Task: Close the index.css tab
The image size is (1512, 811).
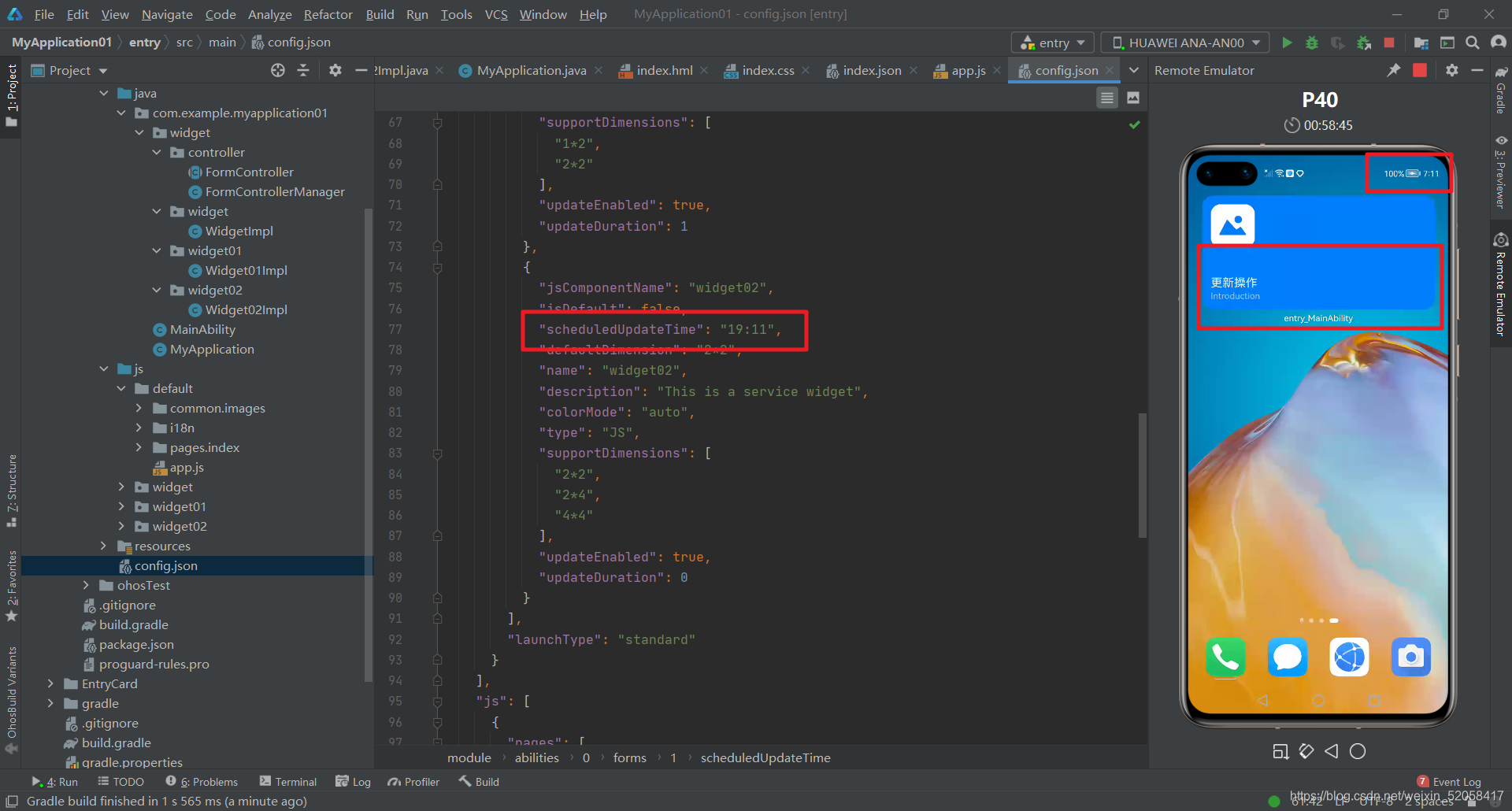Action: pos(806,70)
